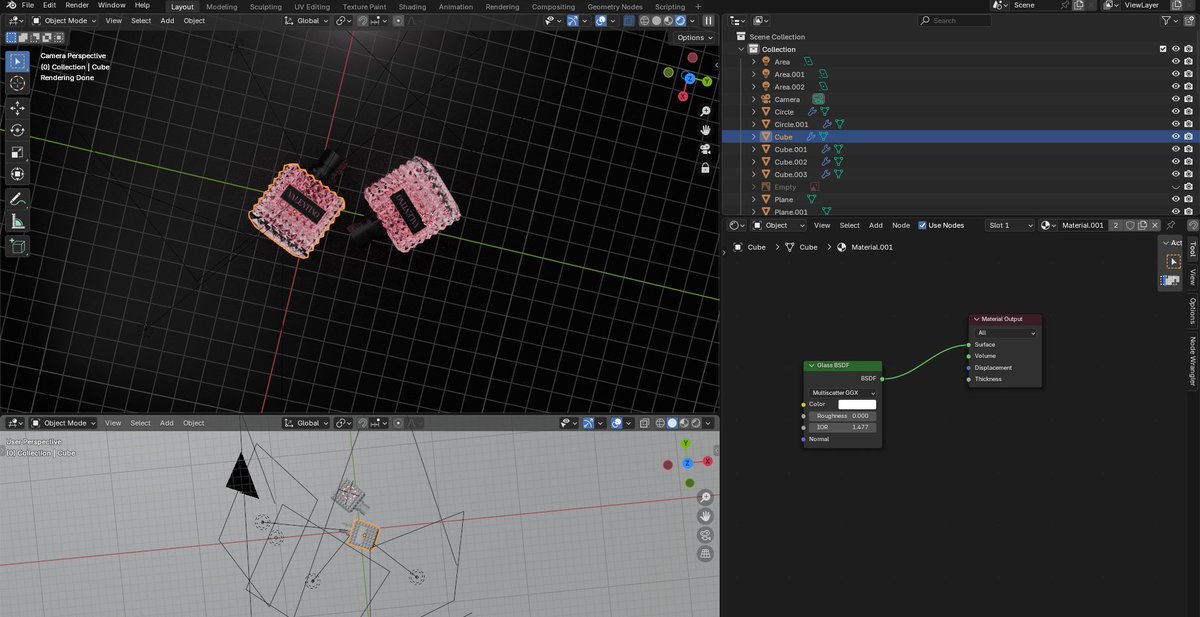The image size is (1200, 617).
Task: Show the Empty object via its eye icon
Action: pyautogui.click(x=1176, y=187)
